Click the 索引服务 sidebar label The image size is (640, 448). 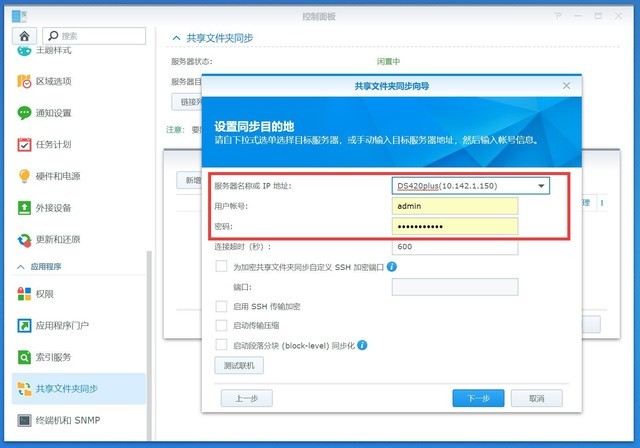point(53,357)
